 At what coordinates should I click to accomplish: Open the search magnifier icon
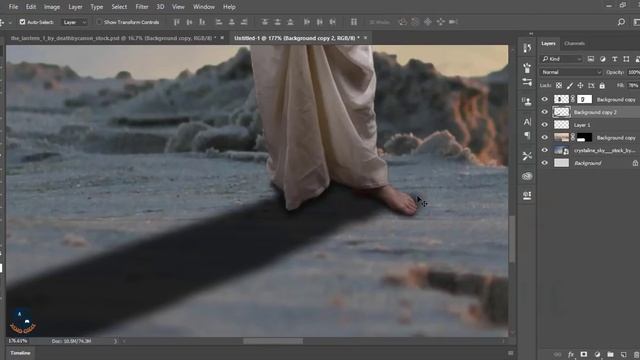pos(621,22)
